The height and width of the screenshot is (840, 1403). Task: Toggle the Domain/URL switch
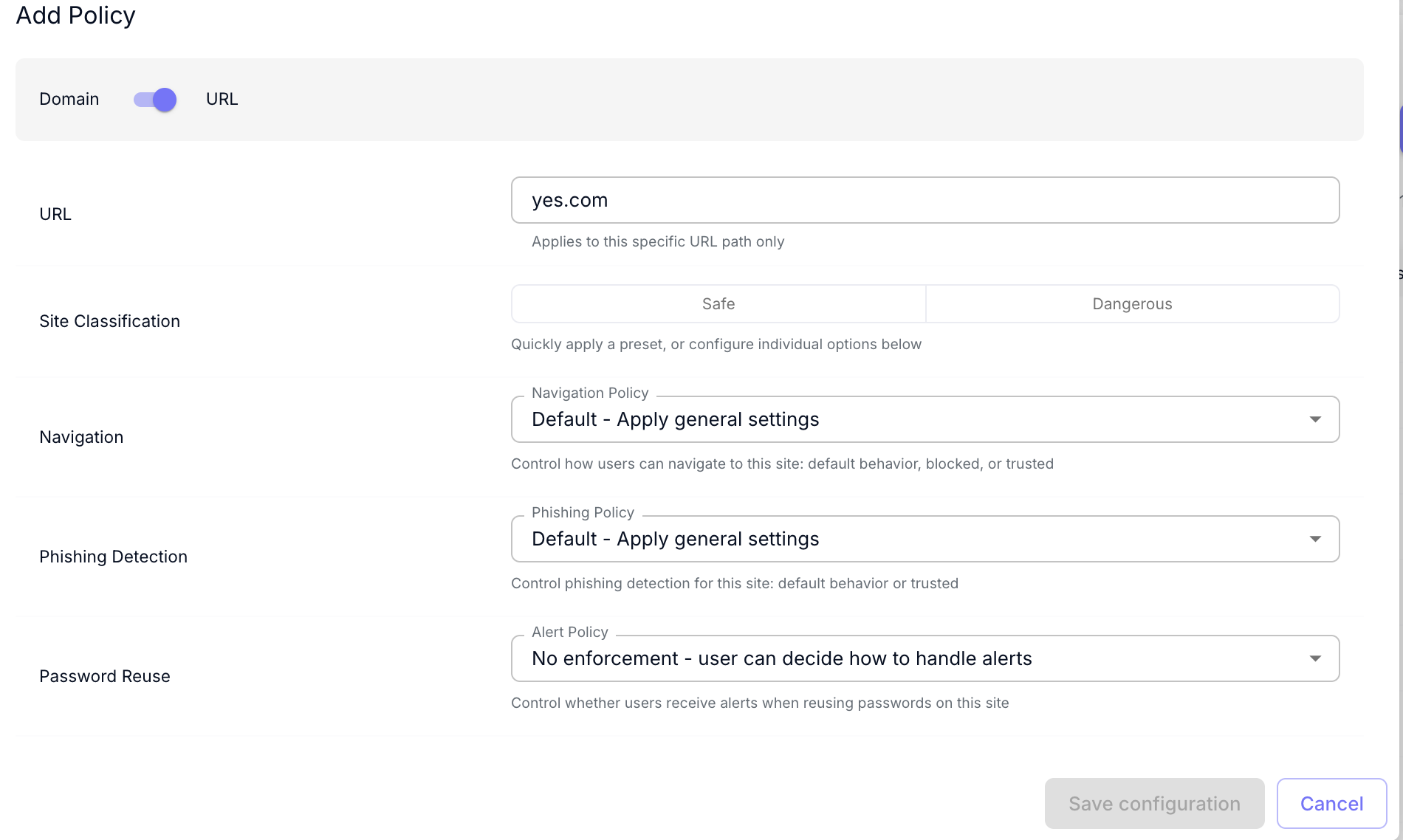(x=155, y=100)
